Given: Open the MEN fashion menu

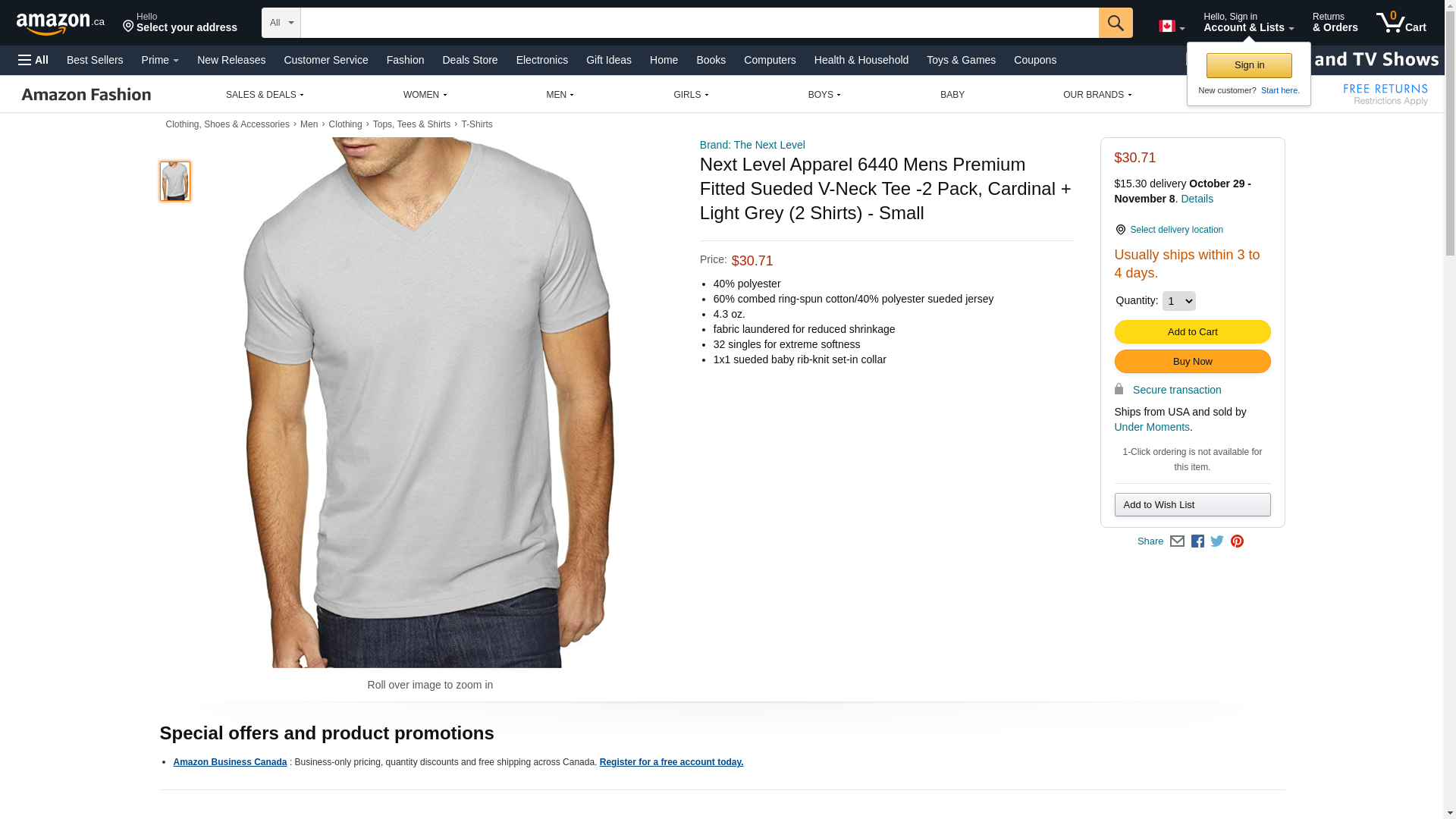Looking at the screenshot, I should (x=560, y=95).
